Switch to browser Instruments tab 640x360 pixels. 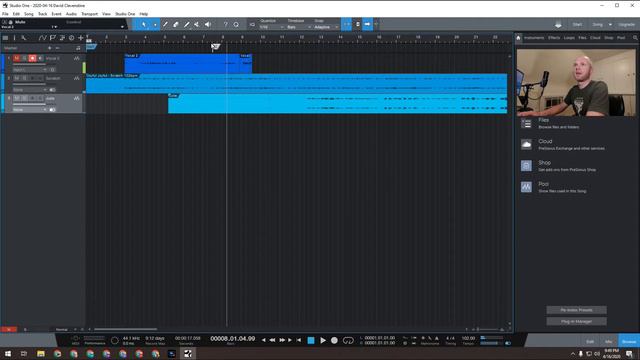[534, 38]
